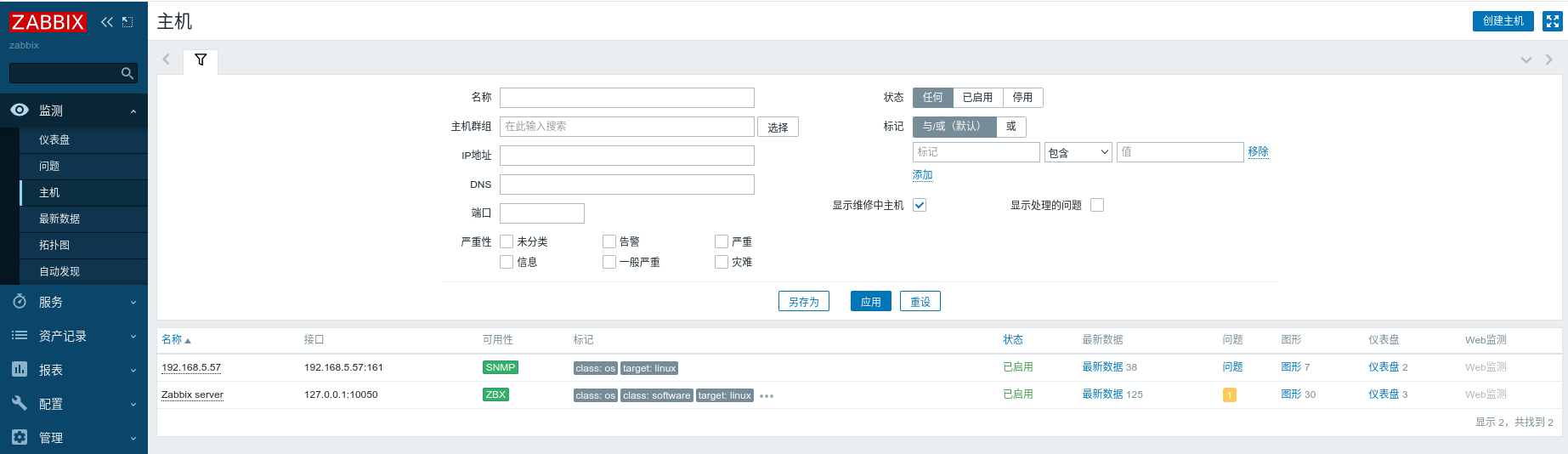Image resolution: width=1568 pixels, height=454 pixels.
Task: Go to 仪表盘 in the sidebar
Action: pos(54,139)
